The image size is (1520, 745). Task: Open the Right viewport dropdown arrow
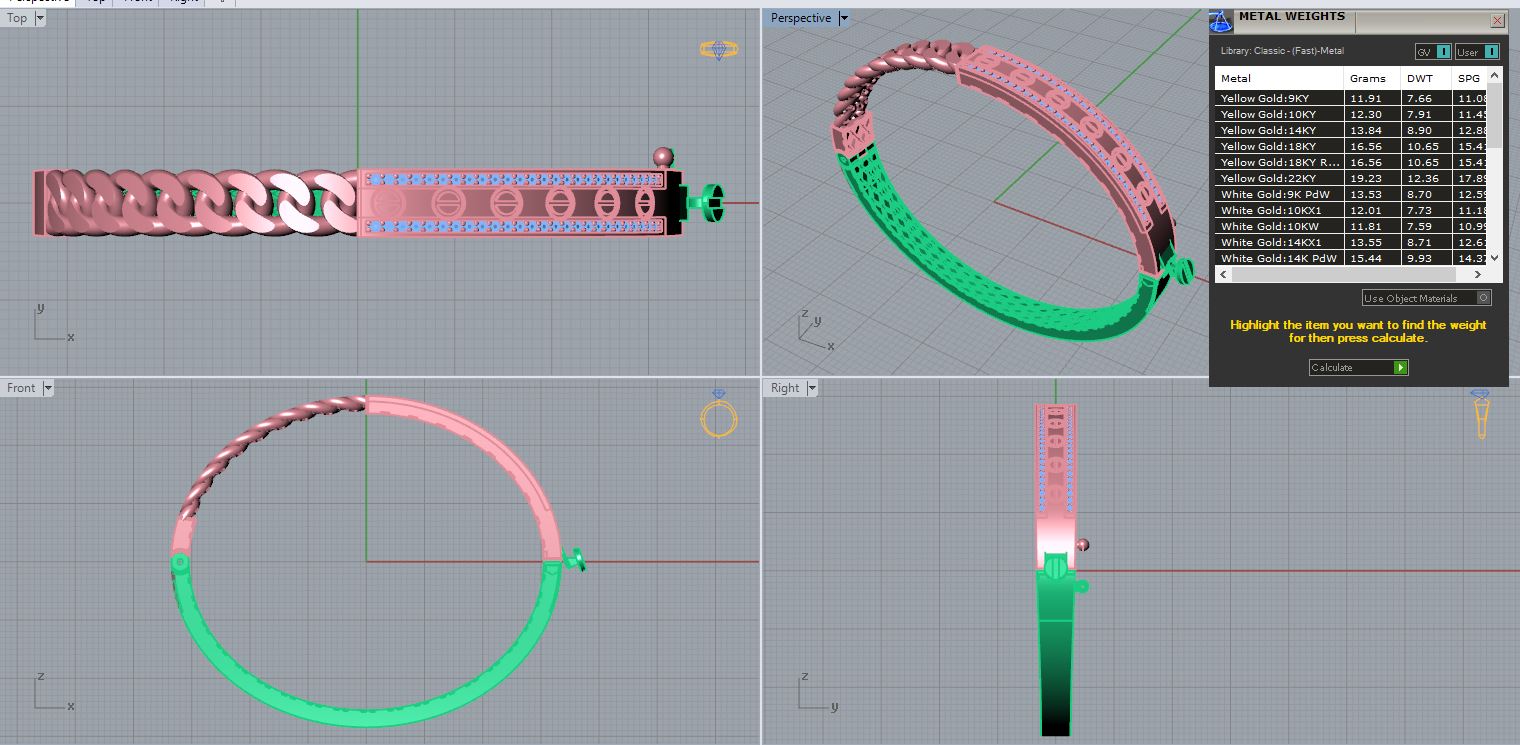tap(811, 388)
